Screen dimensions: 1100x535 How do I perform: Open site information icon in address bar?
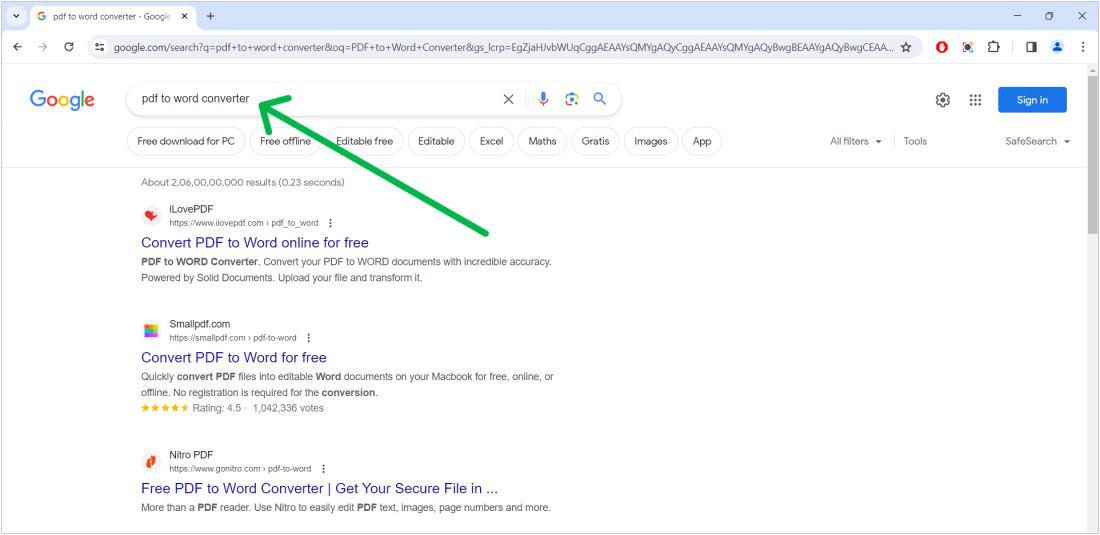100,47
